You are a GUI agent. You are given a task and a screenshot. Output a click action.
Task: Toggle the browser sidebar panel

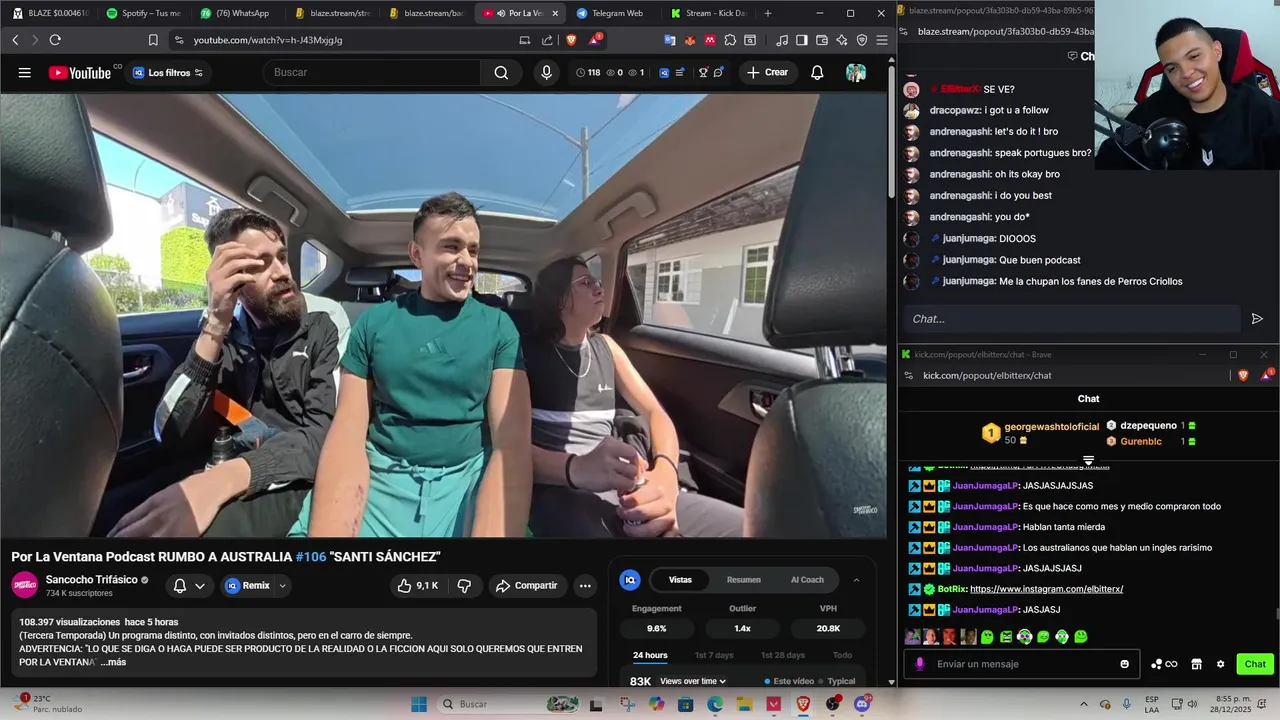pos(801,40)
